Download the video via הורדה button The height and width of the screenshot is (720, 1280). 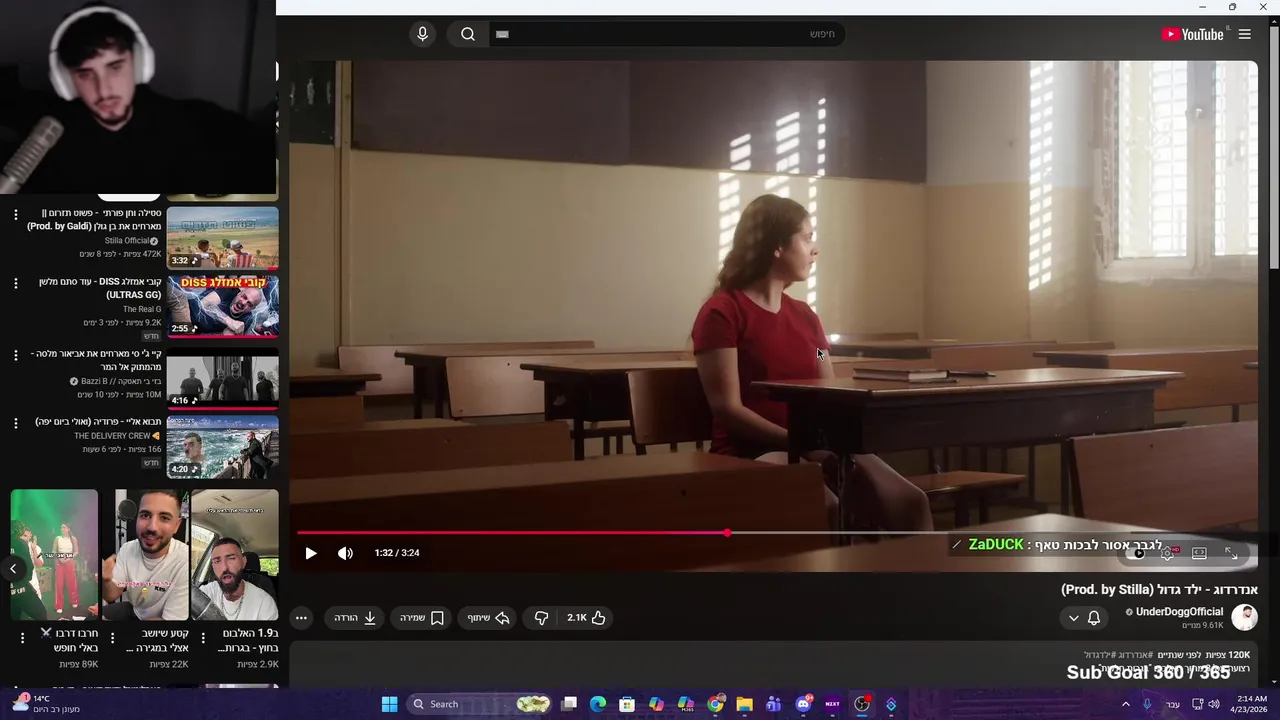[355, 618]
